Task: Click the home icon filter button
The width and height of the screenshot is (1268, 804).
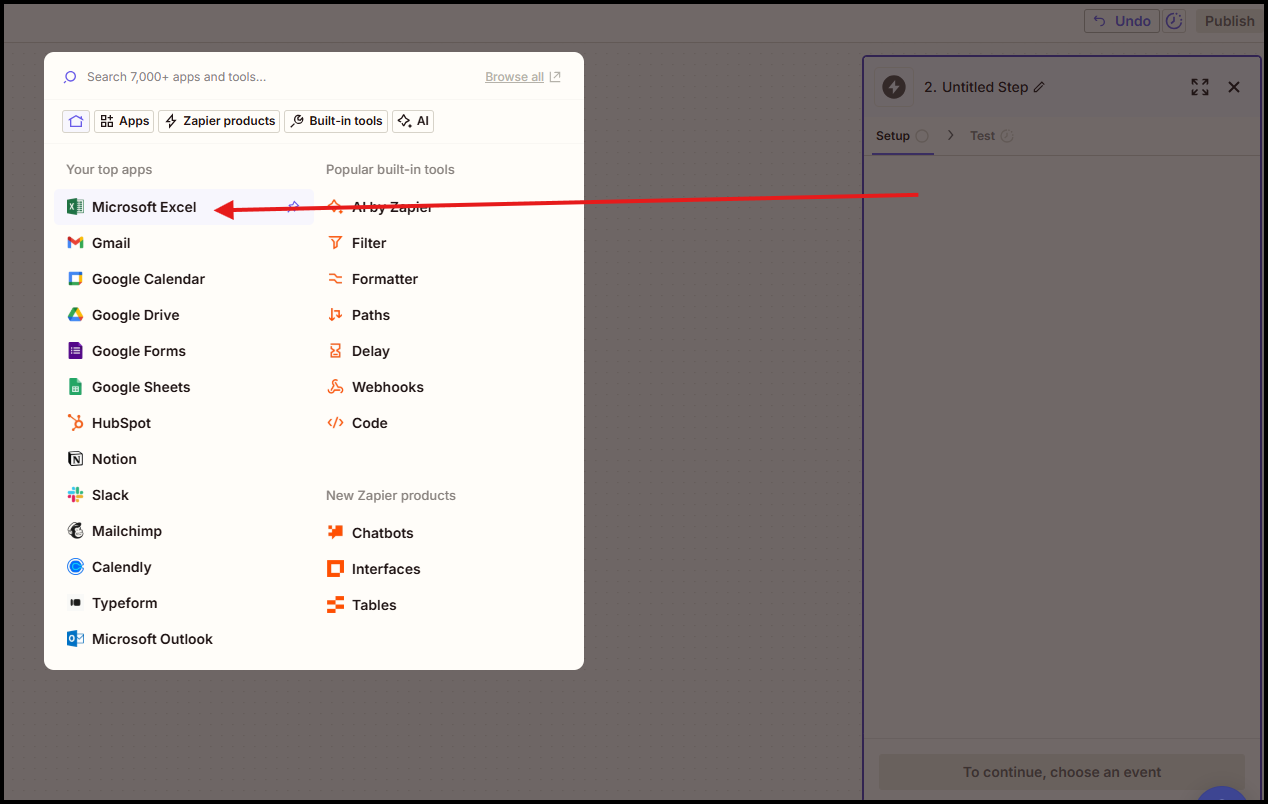Action: click(76, 121)
